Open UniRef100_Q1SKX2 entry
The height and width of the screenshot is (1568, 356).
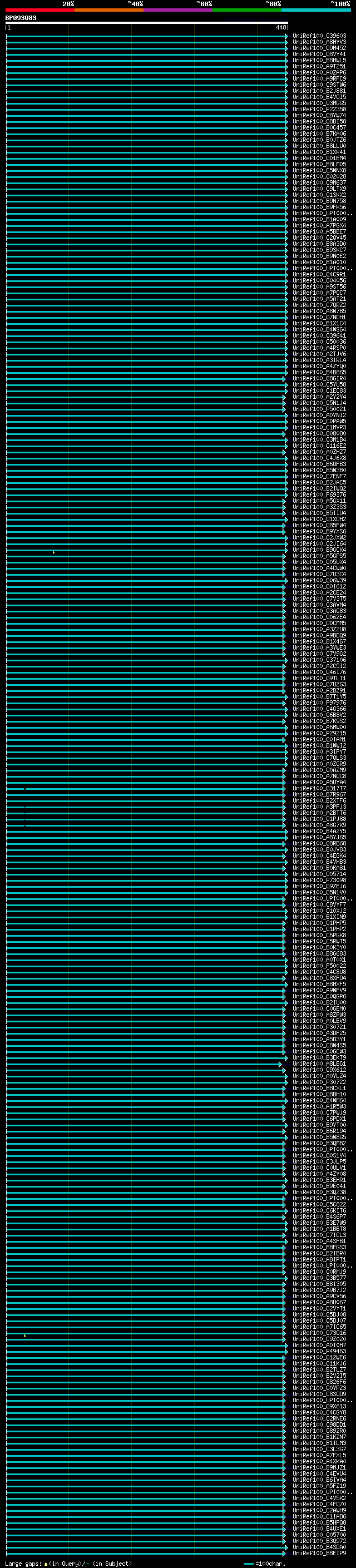point(319,195)
